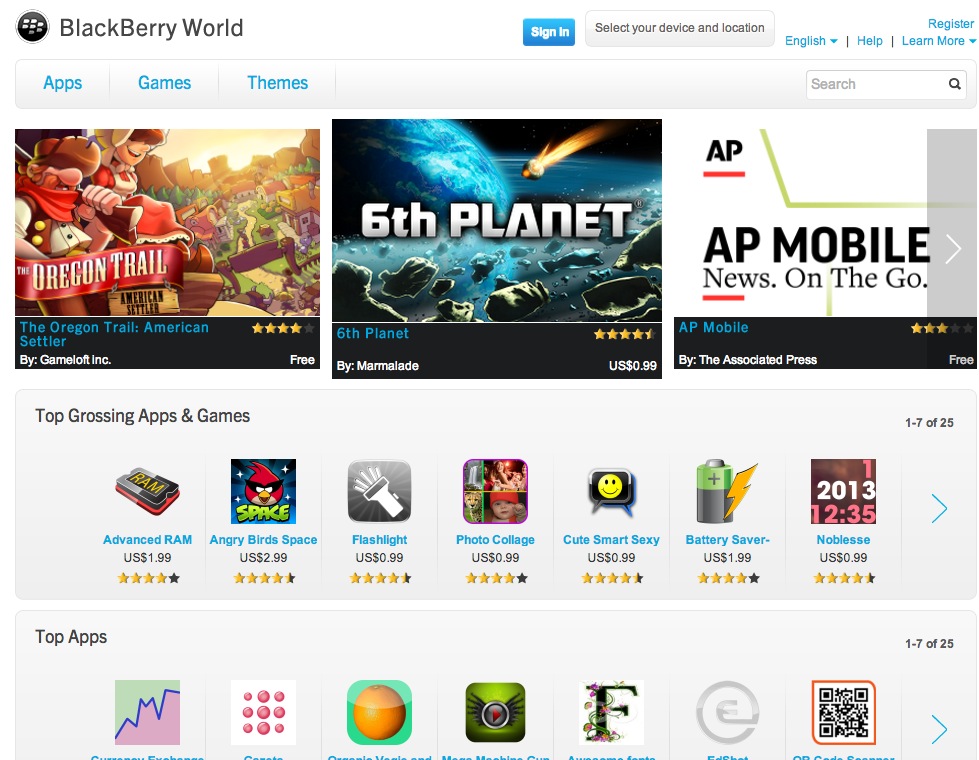Switch to the Games tab
The height and width of the screenshot is (760, 979).
tap(164, 83)
